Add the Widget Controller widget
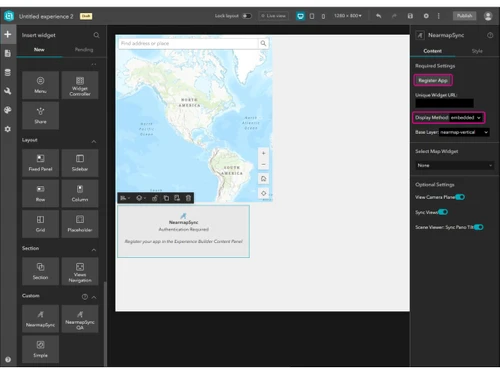500x375 pixels. pyautogui.click(x=80, y=85)
